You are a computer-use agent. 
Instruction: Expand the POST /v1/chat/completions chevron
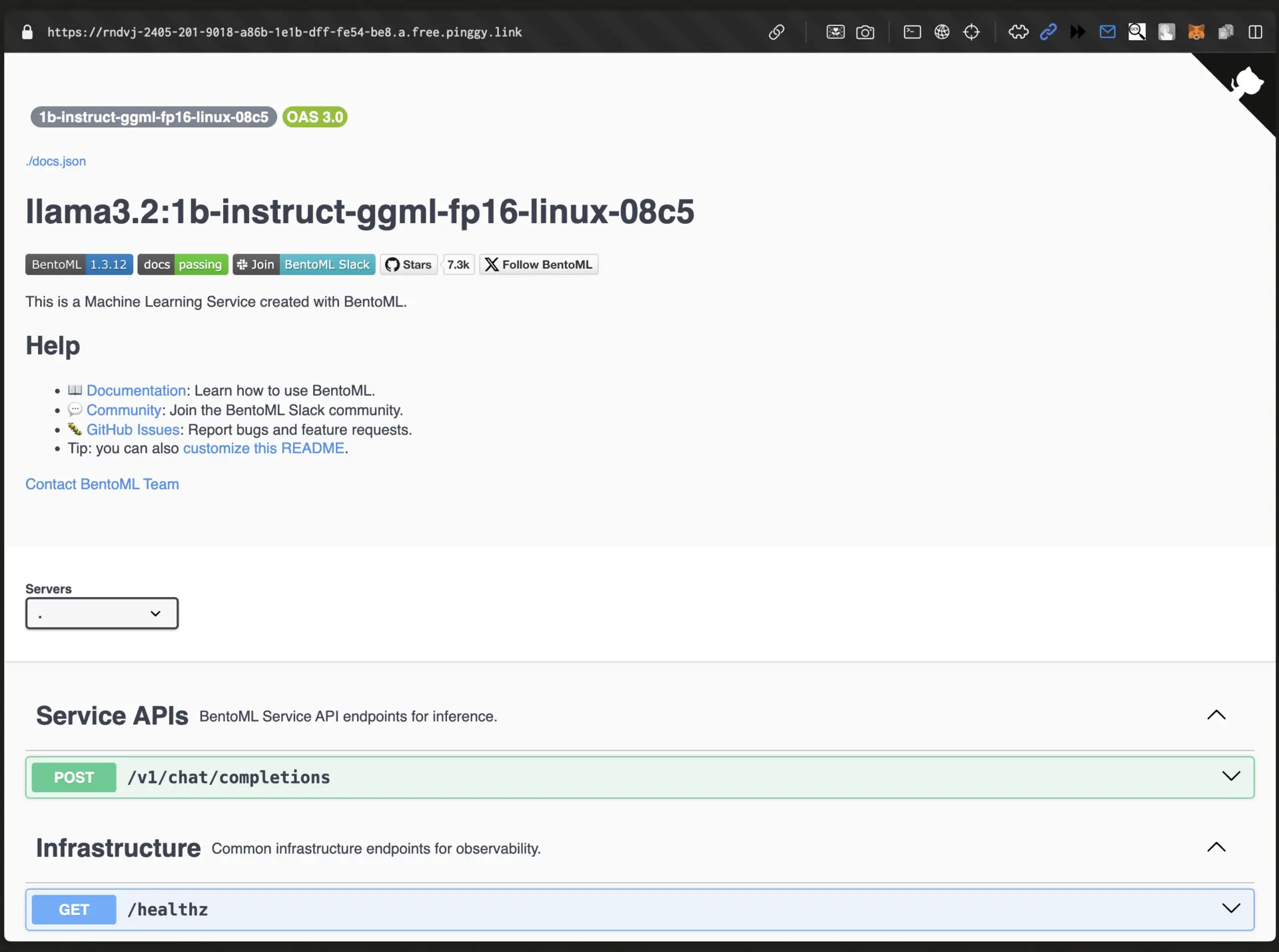[1231, 776]
